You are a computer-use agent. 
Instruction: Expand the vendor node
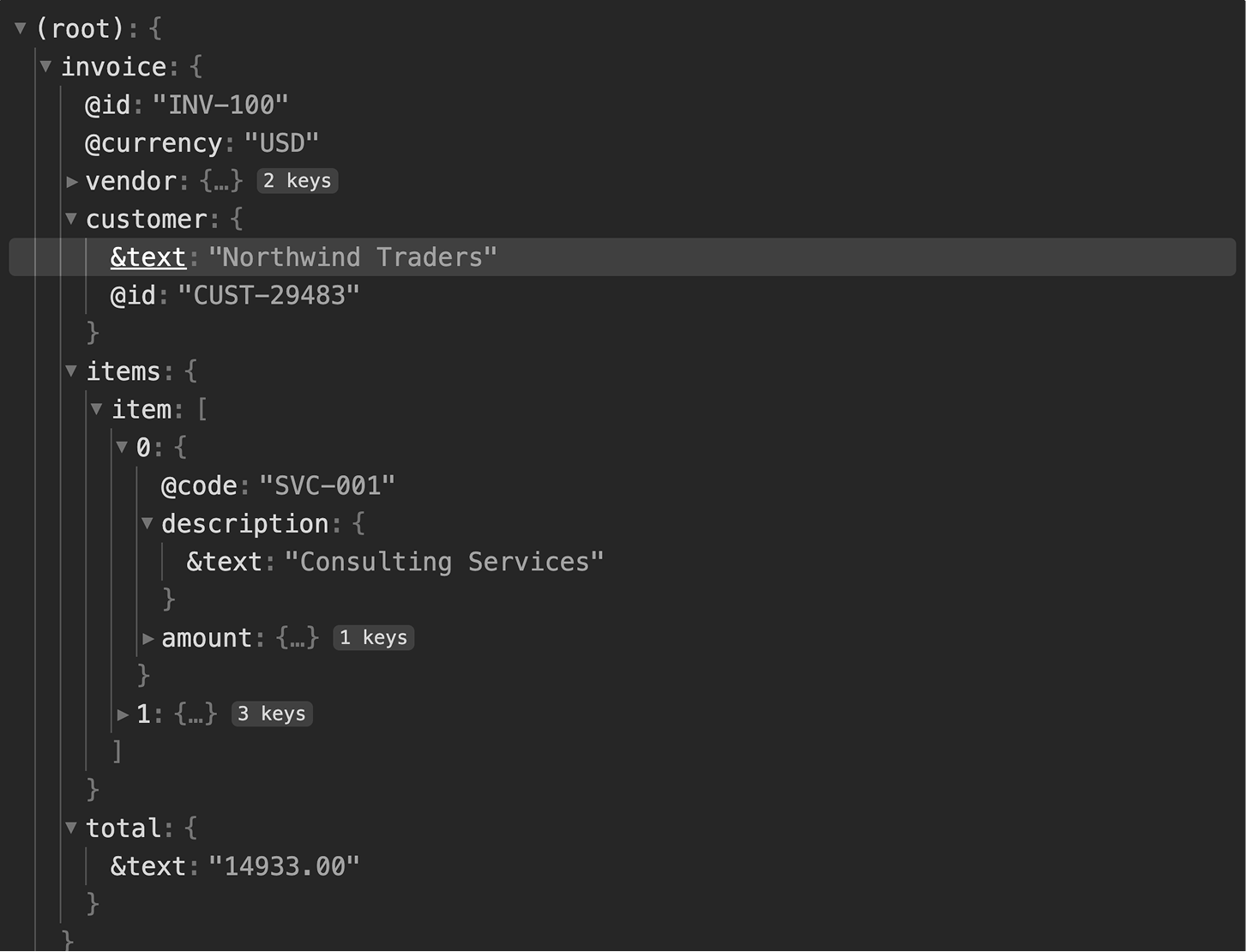click(x=72, y=181)
